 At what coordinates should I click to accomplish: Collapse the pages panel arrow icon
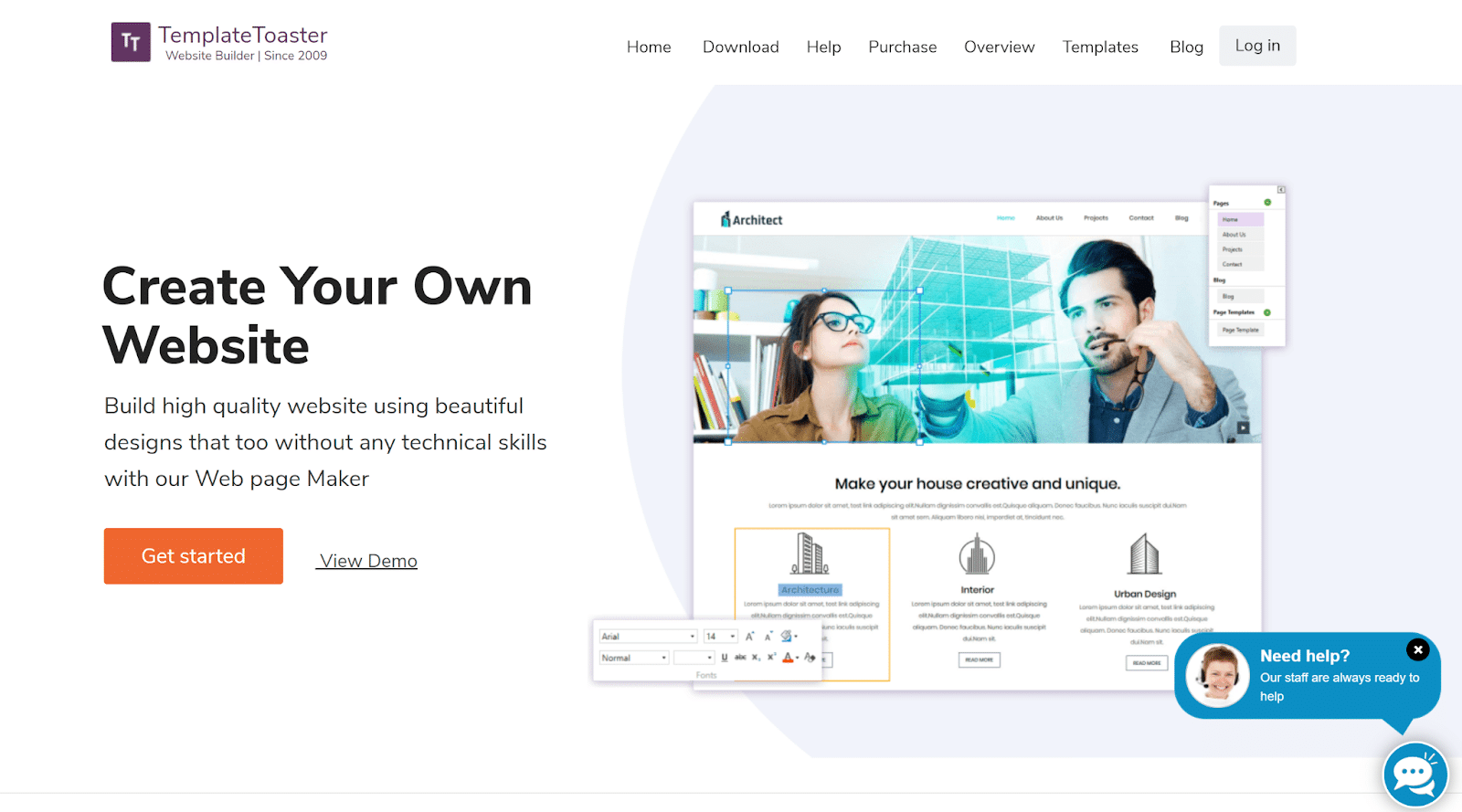point(1281,190)
